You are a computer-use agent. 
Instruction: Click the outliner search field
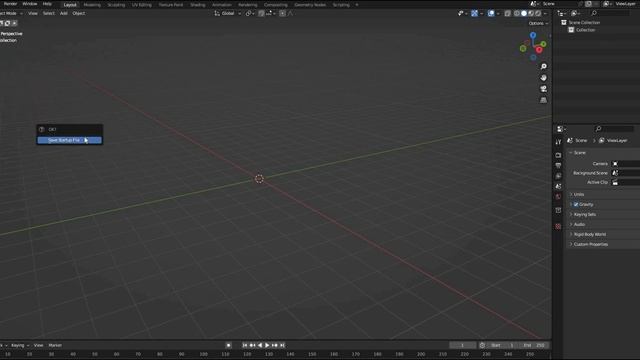pyautogui.click(x=610, y=13)
